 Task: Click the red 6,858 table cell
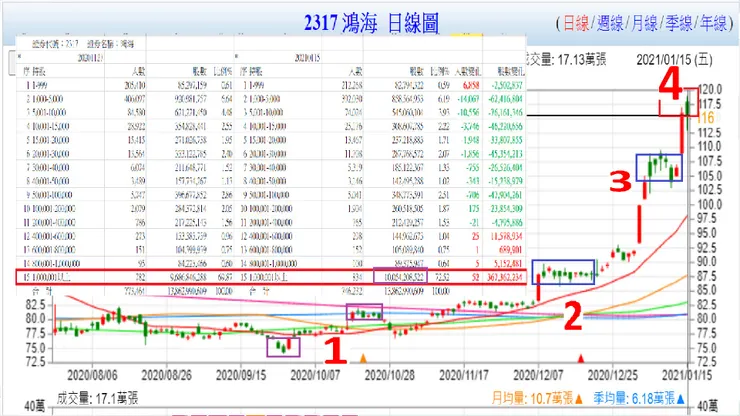pyautogui.click(x=471, y=85)
